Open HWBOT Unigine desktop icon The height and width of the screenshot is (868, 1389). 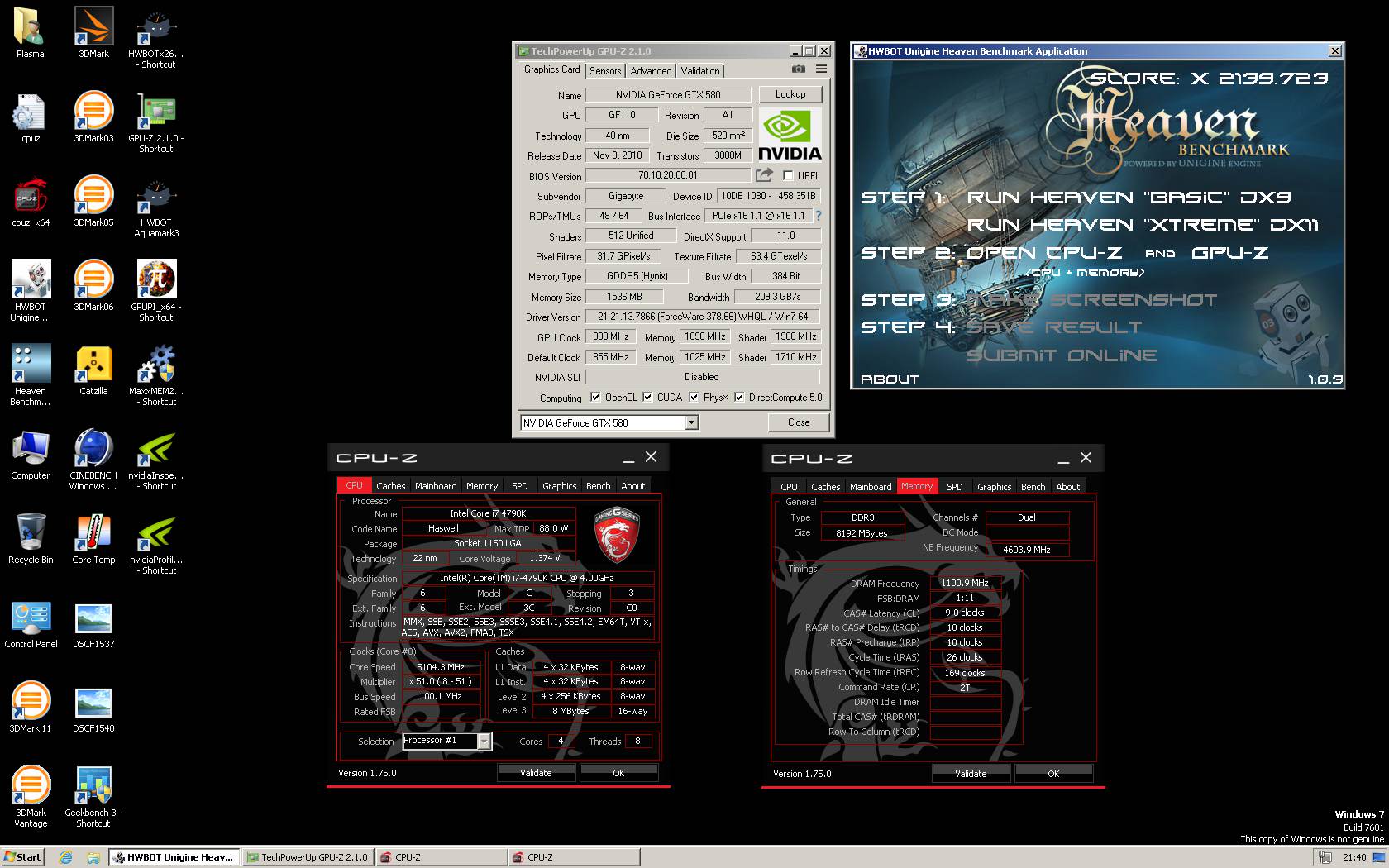click(x=30, y=292)
